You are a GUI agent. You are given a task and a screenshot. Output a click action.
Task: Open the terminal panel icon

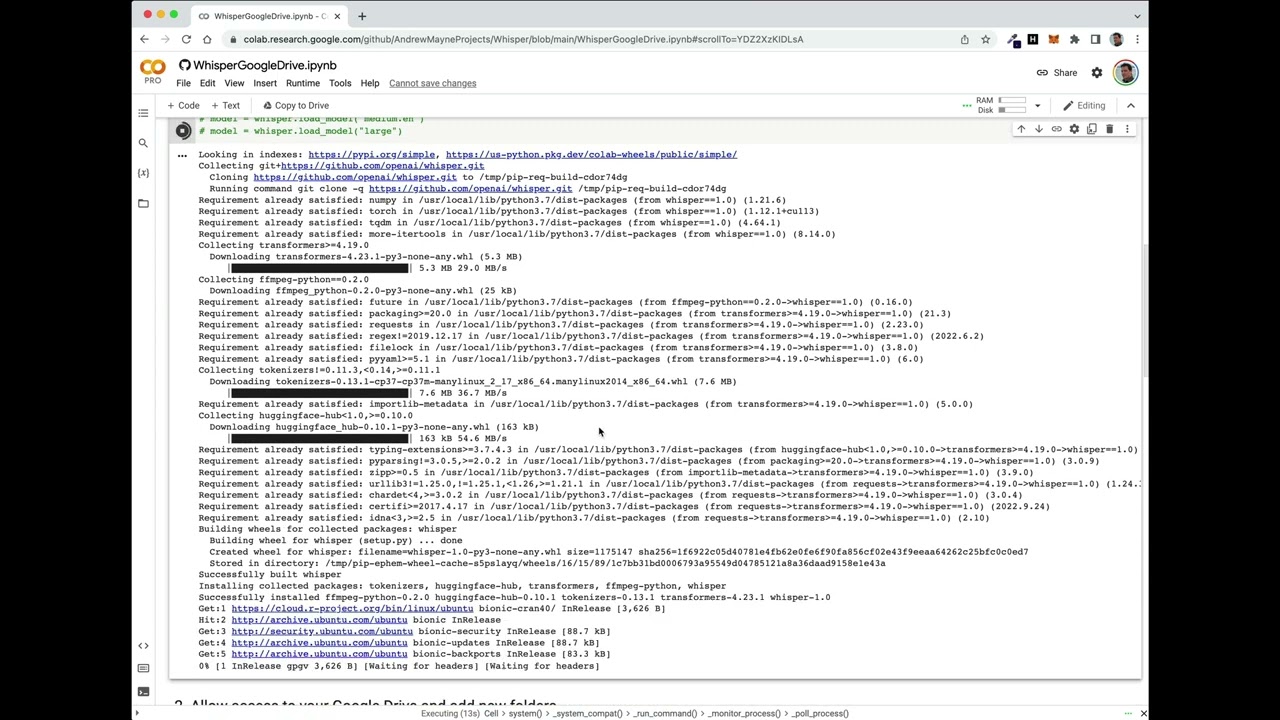[143, 691]
